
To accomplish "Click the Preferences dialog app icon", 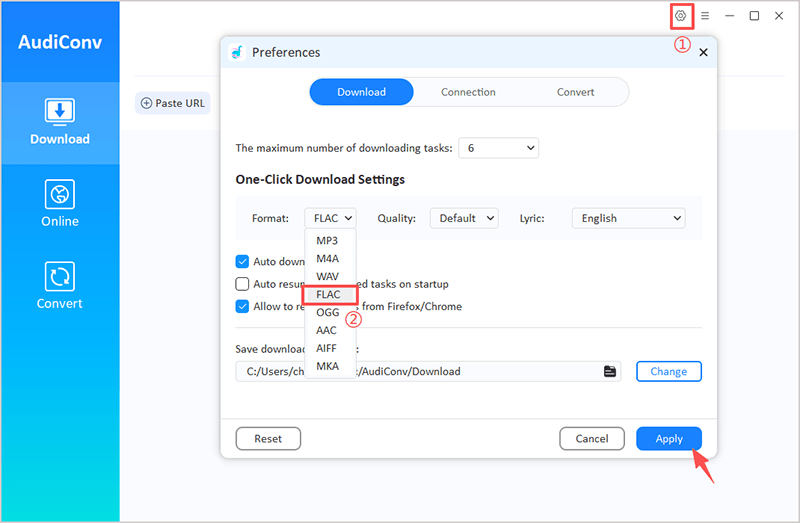I will (x=237, y=52).
